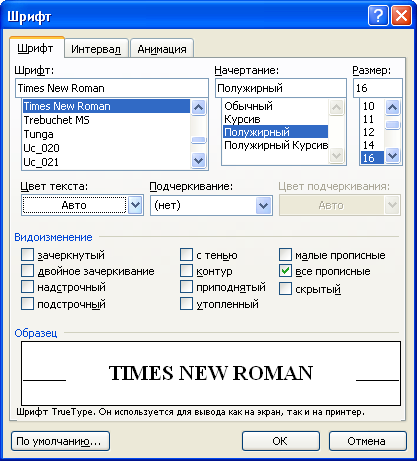Check the контур checkbox
The height and width of the screenshot is (461, 417).
click(186, 270)
